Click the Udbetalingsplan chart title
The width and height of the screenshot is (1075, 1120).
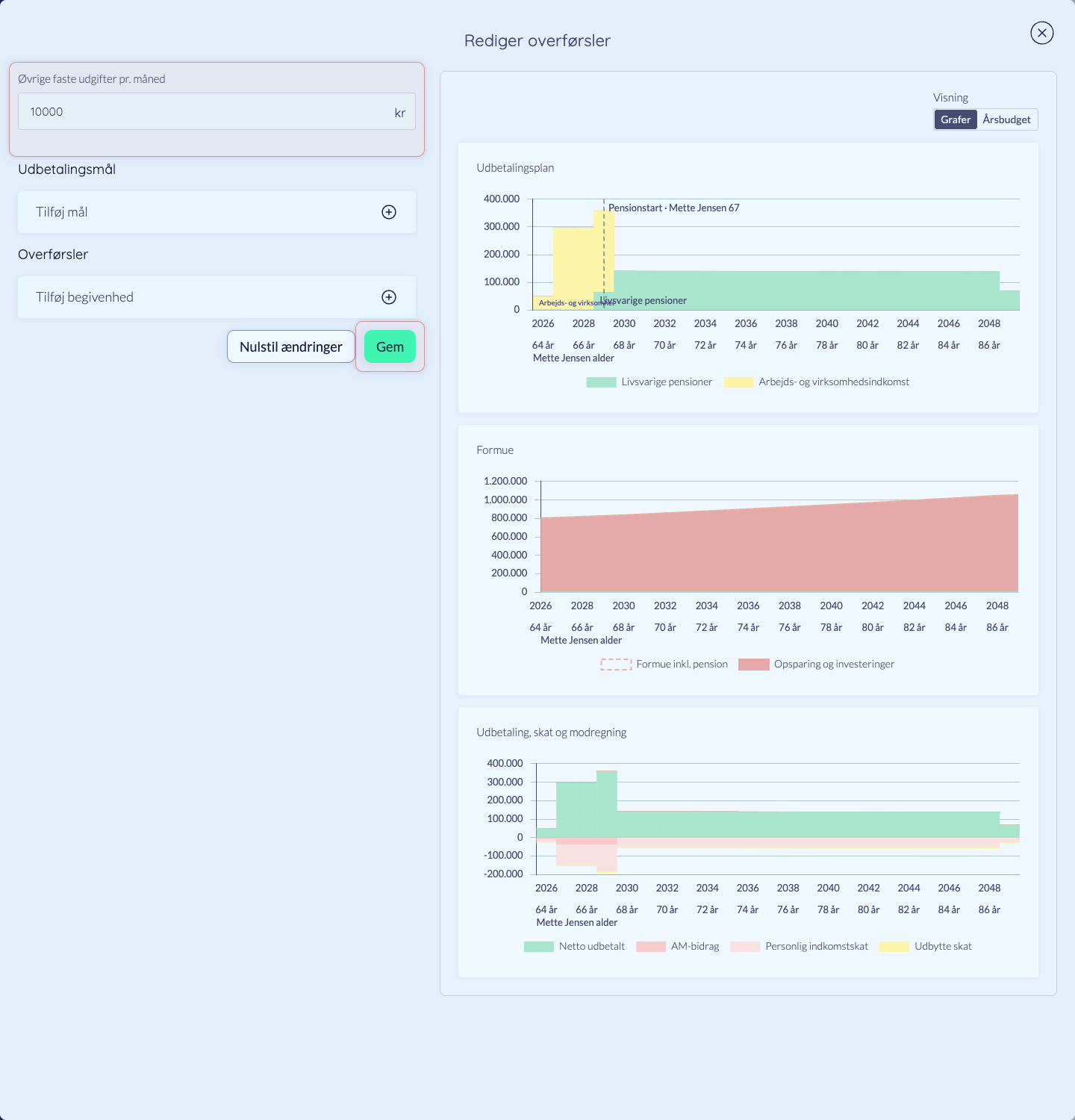(x=515, y=168)
